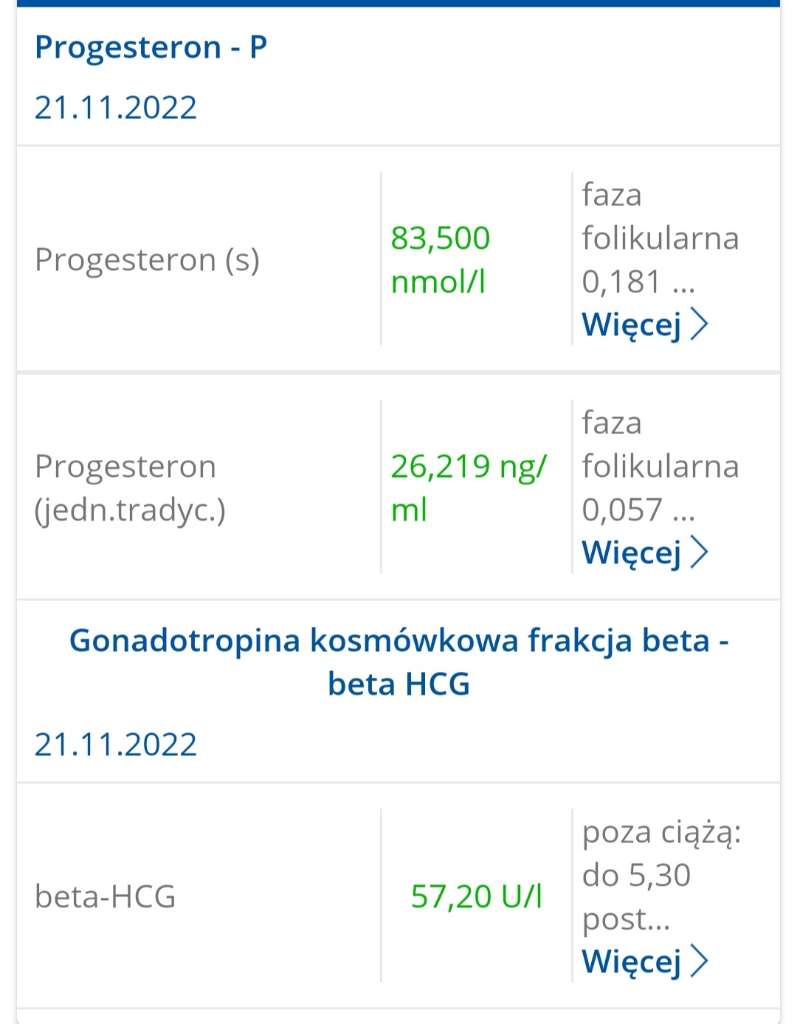
Task: Select the Progesteron - P section header
Action: click(x=151, y=47)
